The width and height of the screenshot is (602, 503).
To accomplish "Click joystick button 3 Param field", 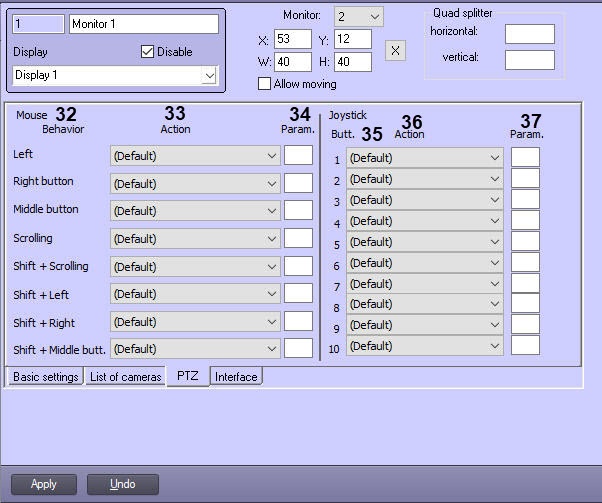I will 525,199.
